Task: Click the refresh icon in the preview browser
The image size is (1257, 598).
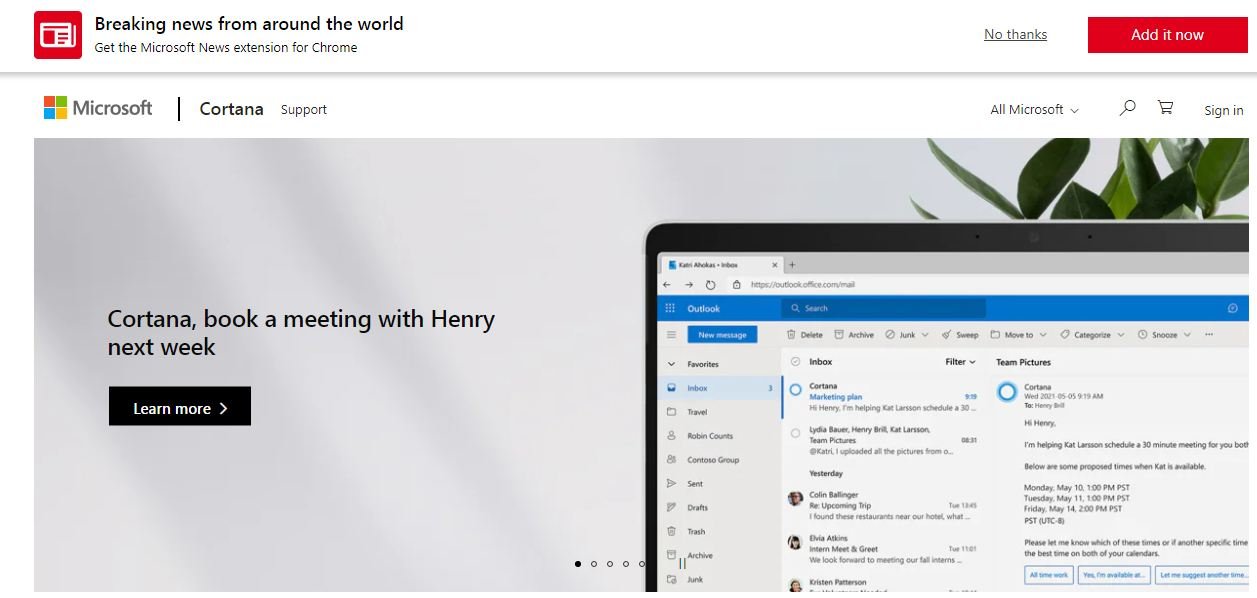Action: (x=711, y=285)
